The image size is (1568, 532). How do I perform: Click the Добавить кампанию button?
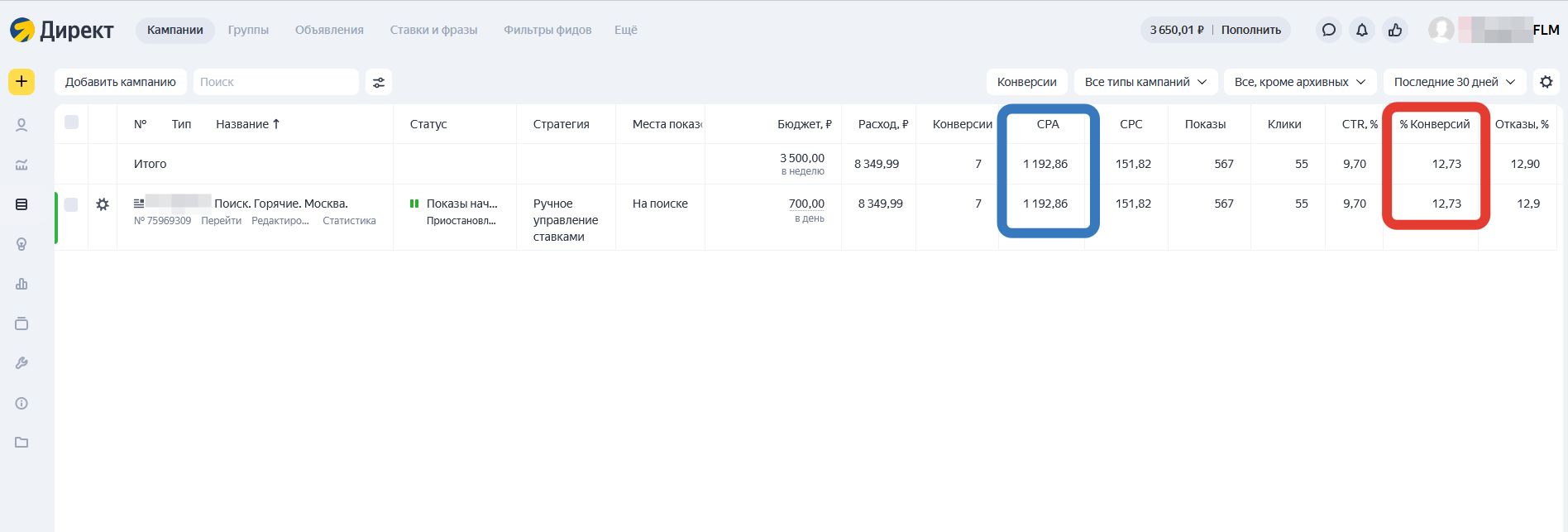pyautogui.click(x=121, y=82)
